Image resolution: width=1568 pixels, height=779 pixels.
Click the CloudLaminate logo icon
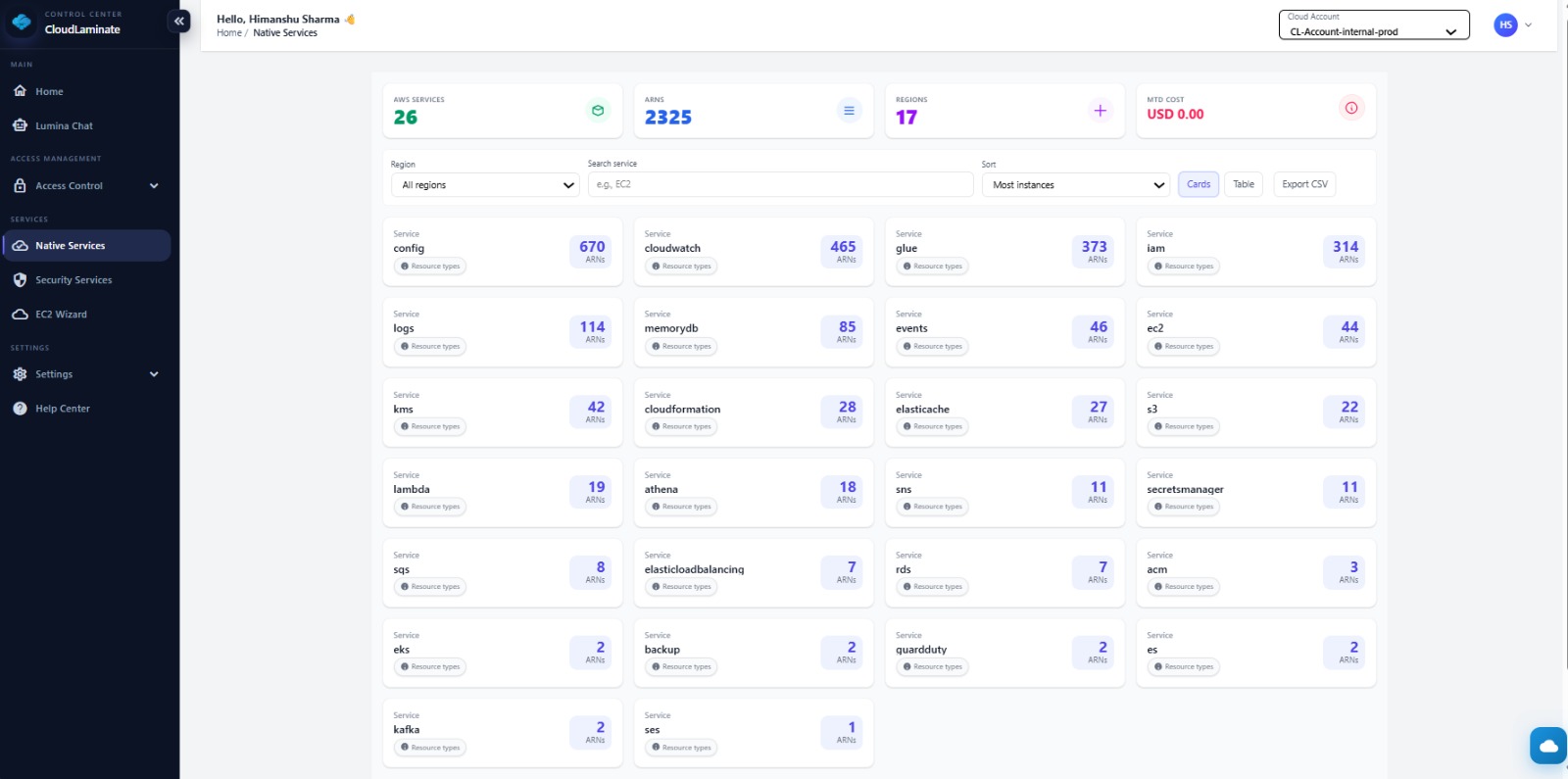[22, 23]
